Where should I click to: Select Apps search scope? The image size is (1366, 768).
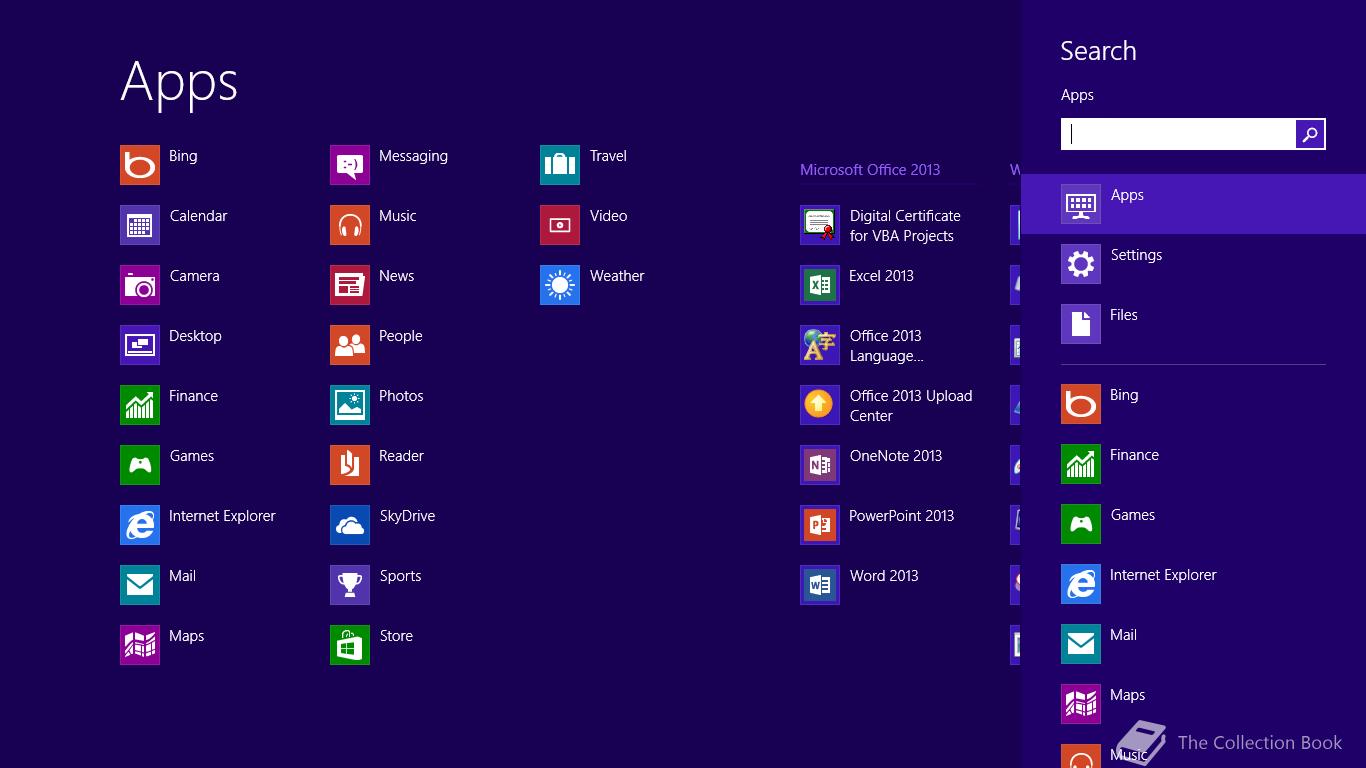pos(1194,204)
